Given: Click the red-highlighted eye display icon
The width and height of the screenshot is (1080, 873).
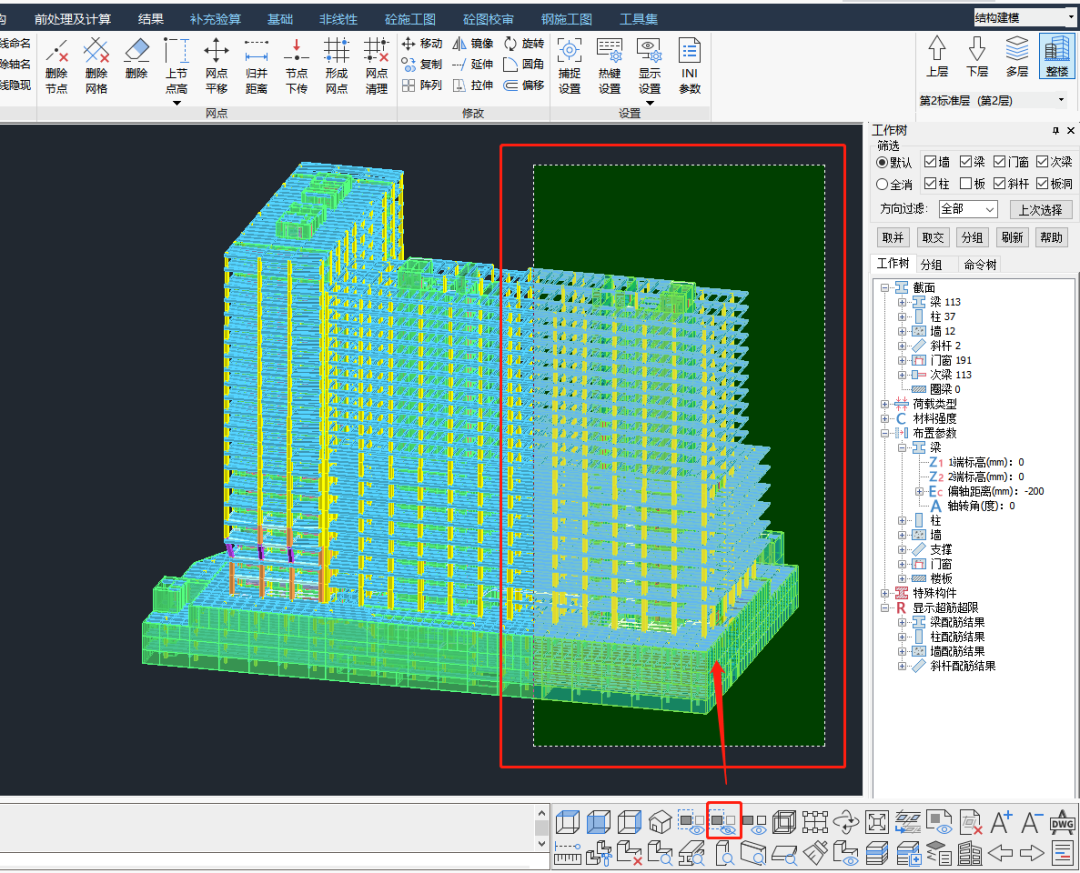Looking at the screenshot, I should (723, 822).
